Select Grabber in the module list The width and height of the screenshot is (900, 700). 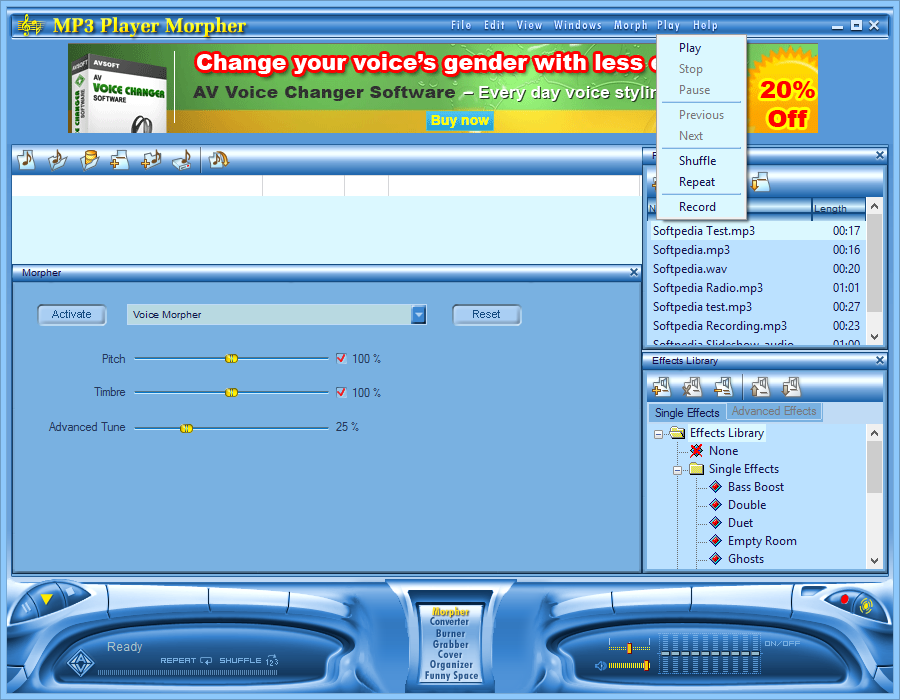coord(451,644)
